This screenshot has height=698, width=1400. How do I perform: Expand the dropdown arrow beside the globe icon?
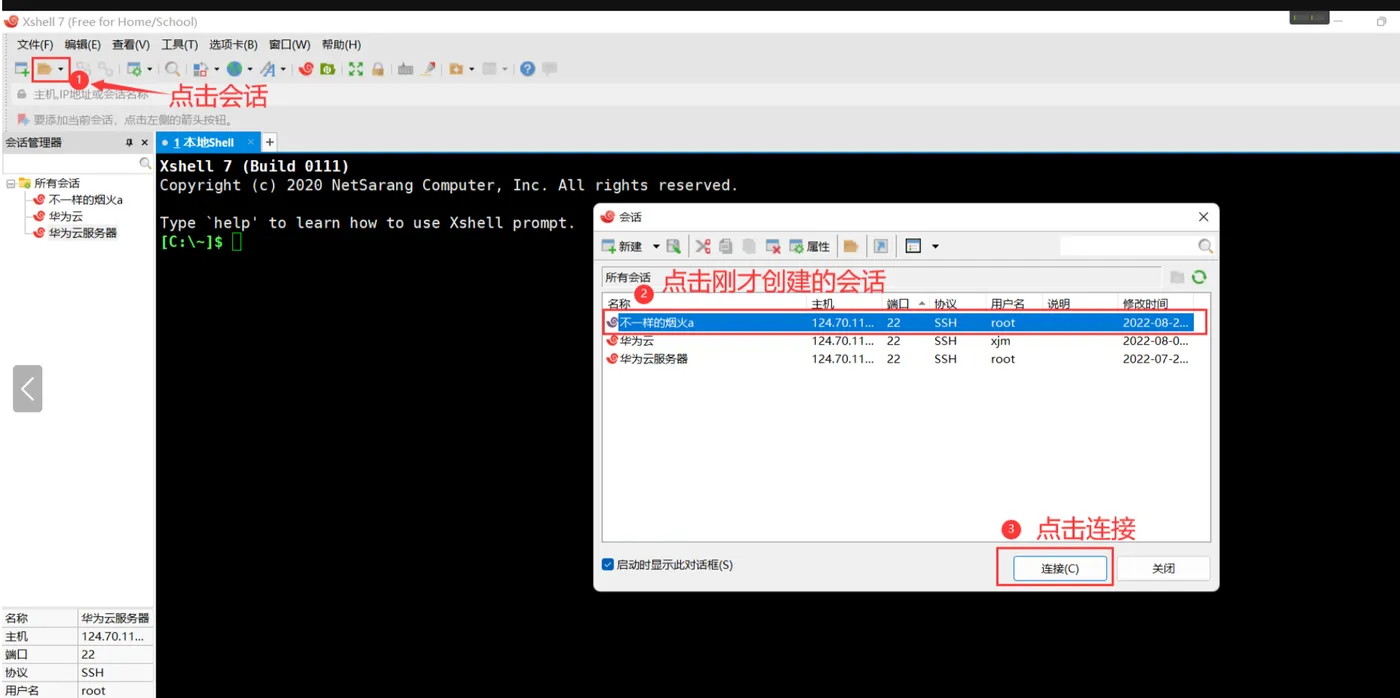point(250,69)
